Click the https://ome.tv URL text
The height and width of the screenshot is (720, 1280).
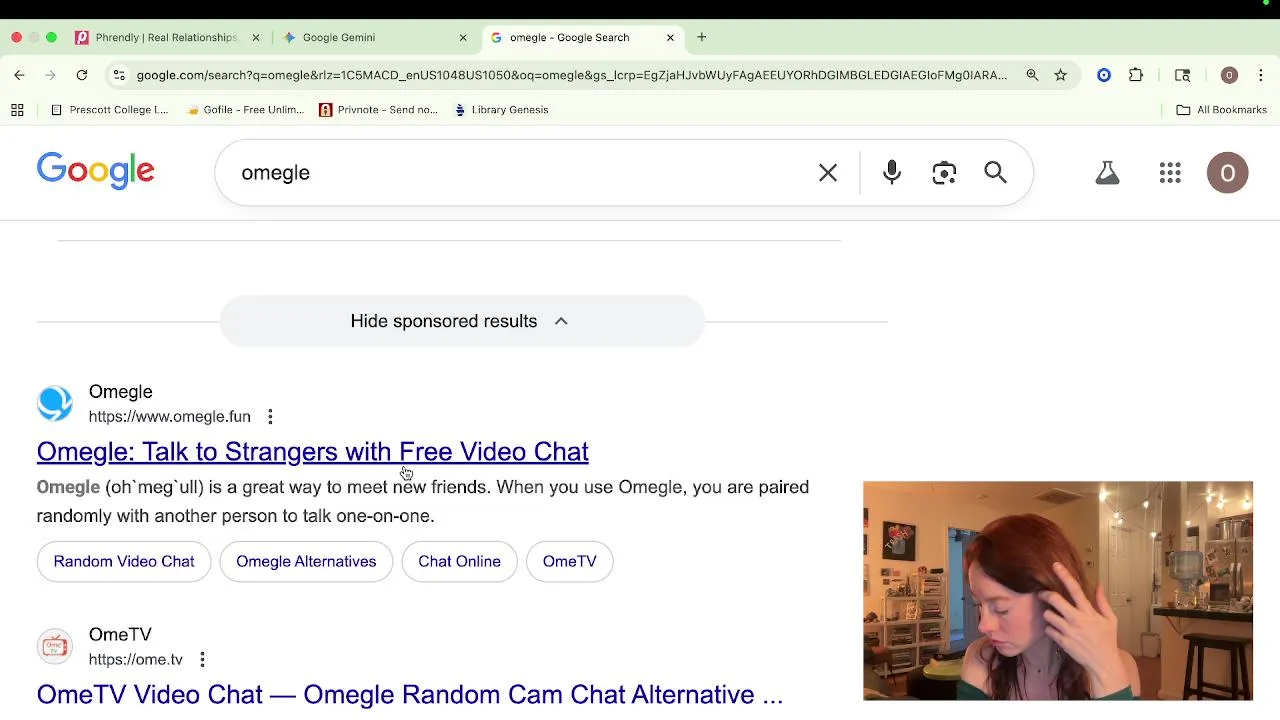pyautogui.click(x=136, y=660)
